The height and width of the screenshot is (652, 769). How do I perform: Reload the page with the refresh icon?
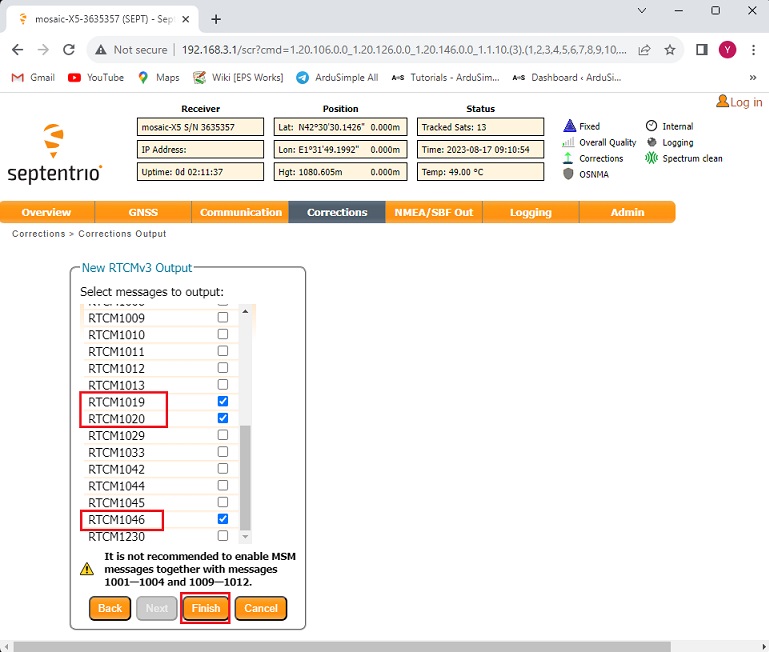click(x=69, y=49)
